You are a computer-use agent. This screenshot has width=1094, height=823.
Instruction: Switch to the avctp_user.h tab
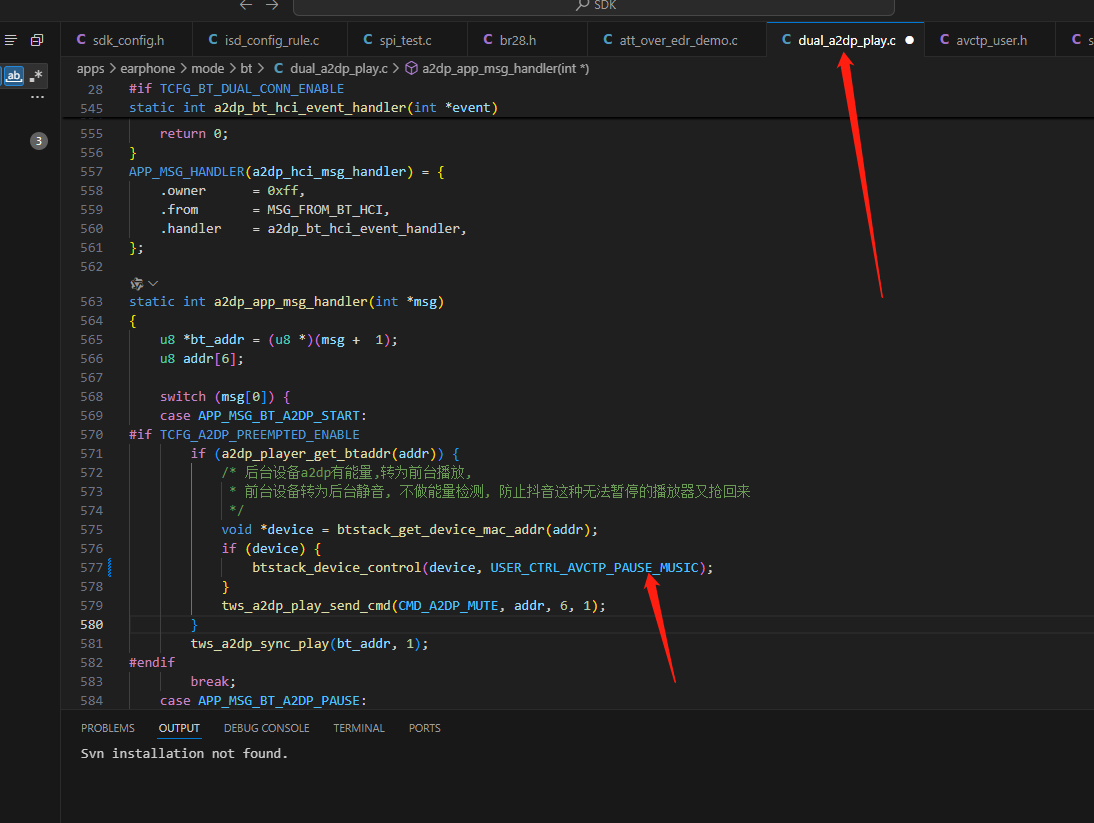(x=989, y=40)
